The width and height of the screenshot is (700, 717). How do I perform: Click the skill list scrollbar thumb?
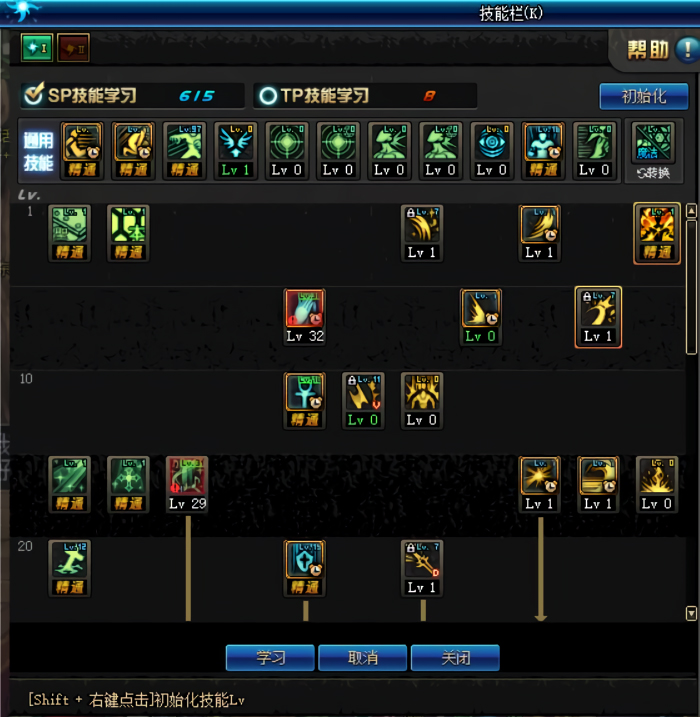(691, 287)
